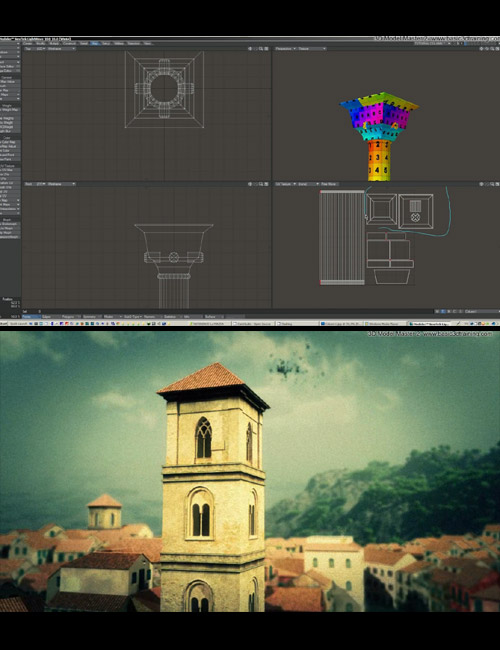This screenshot has height=650, width=500.
Task: Open Wireframe style dropdown in Back viewport
Action: 61,184
